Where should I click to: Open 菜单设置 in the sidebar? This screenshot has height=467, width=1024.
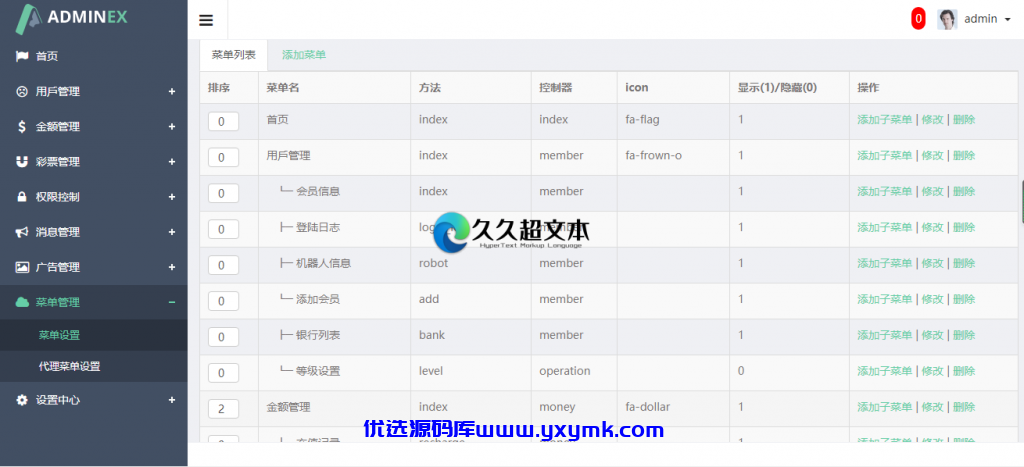click(59, 336)
